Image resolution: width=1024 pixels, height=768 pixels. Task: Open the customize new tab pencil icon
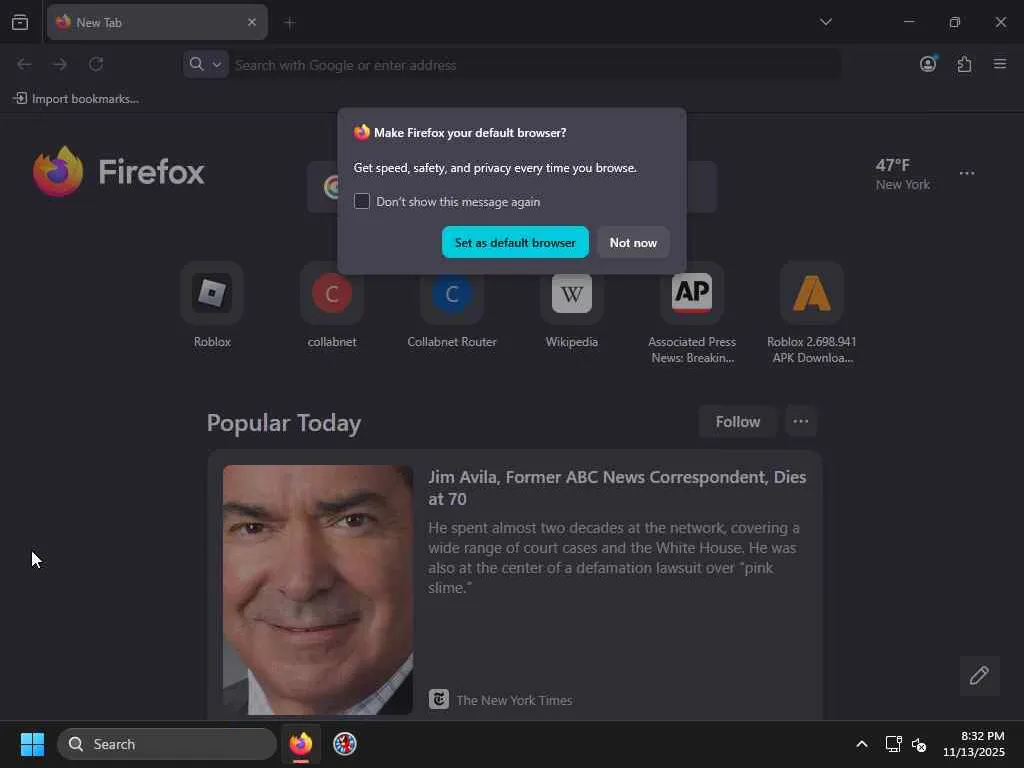[979, 675]
